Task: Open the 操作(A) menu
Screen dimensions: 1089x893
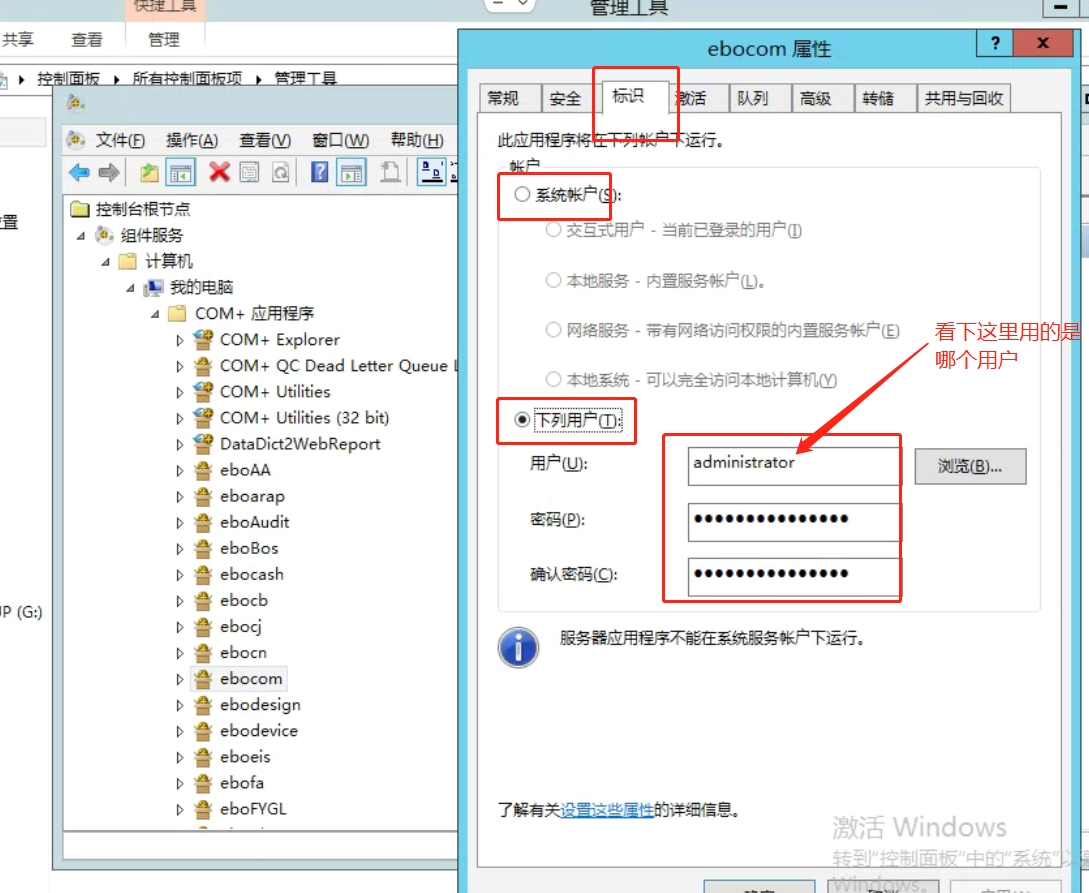Action: point(192,140)
